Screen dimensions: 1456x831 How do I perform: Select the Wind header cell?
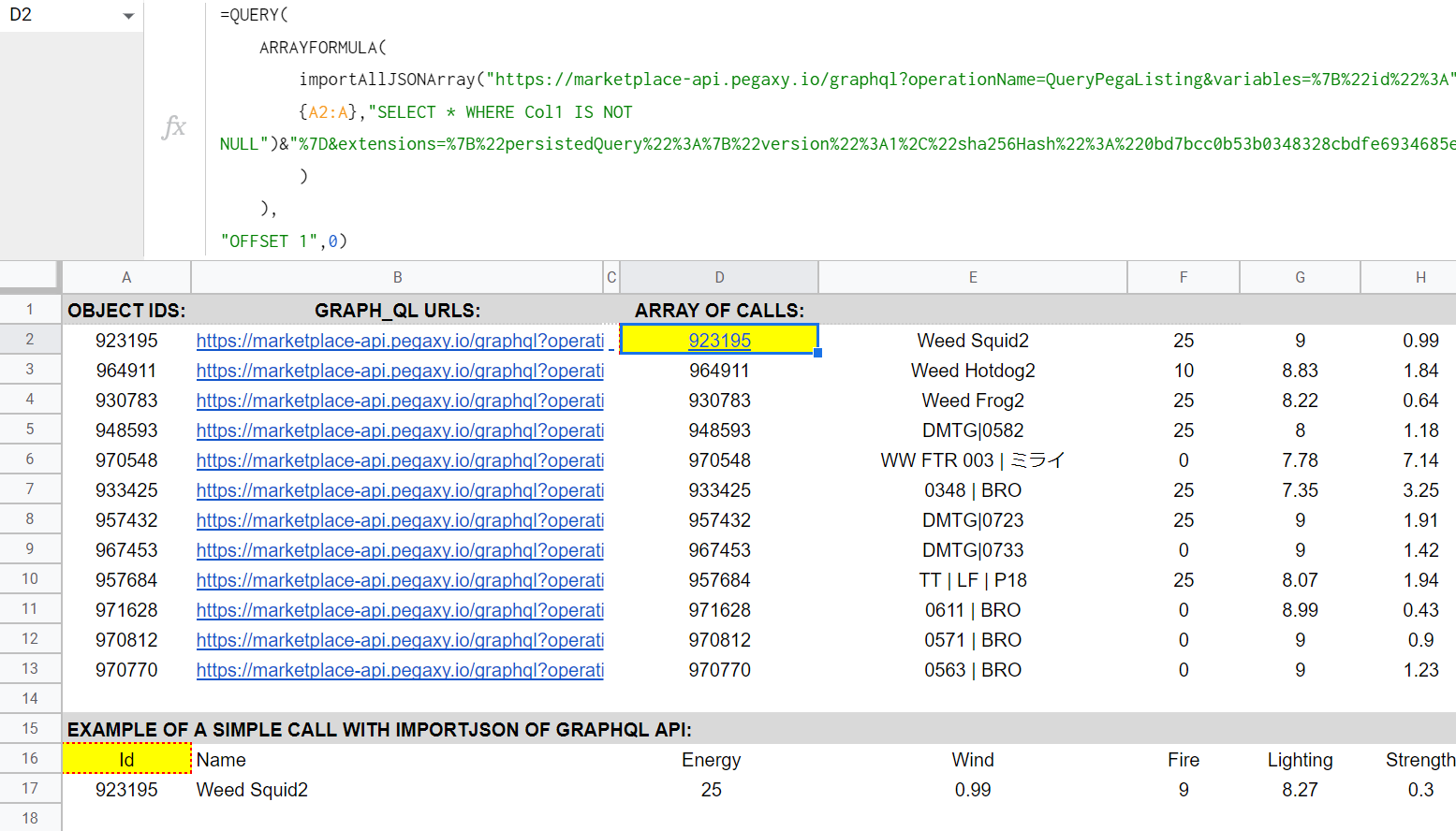(973, 760)
